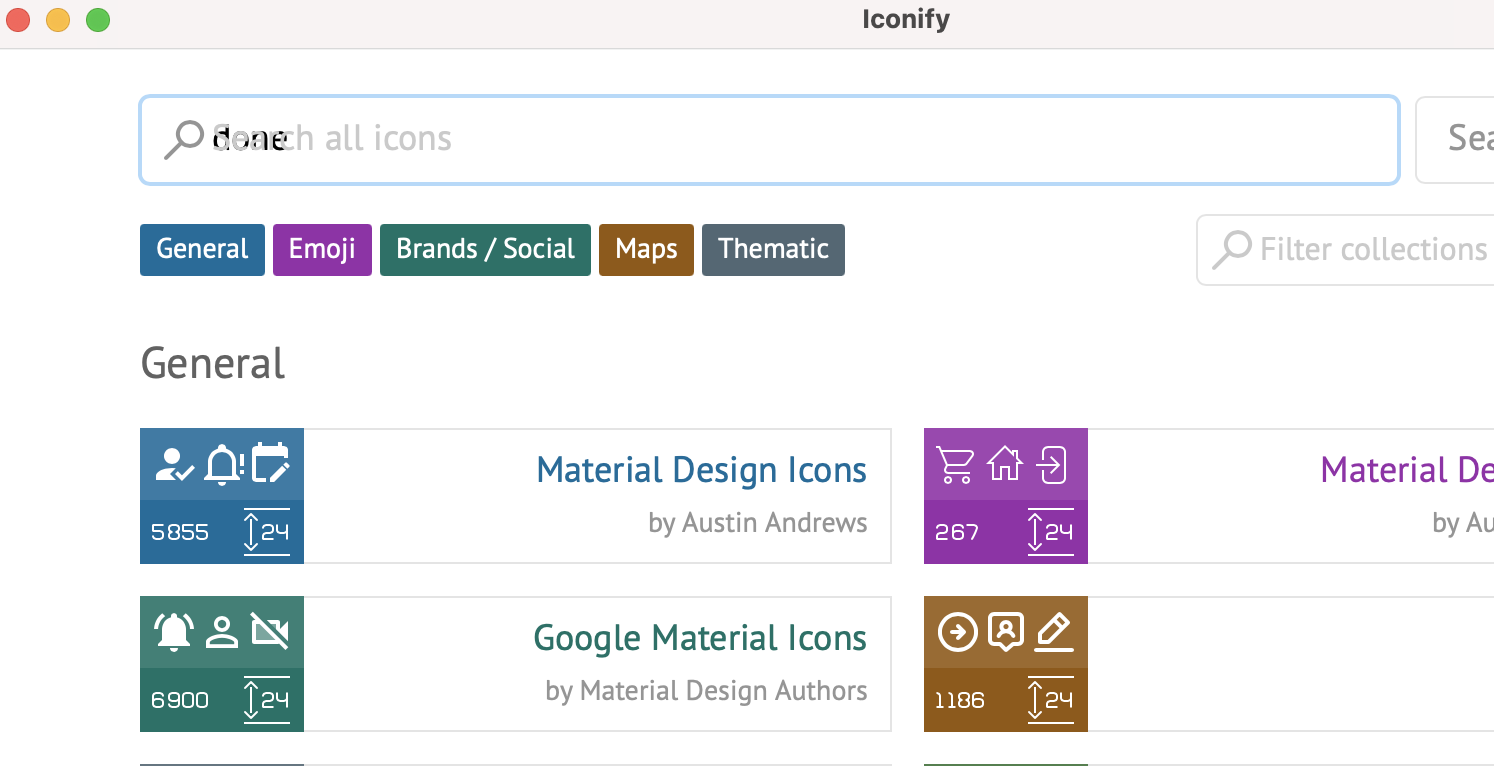Click the arrow-in-circle icon preview
The height and width of the screenshot is (766, 1494).
coord(958,631)
